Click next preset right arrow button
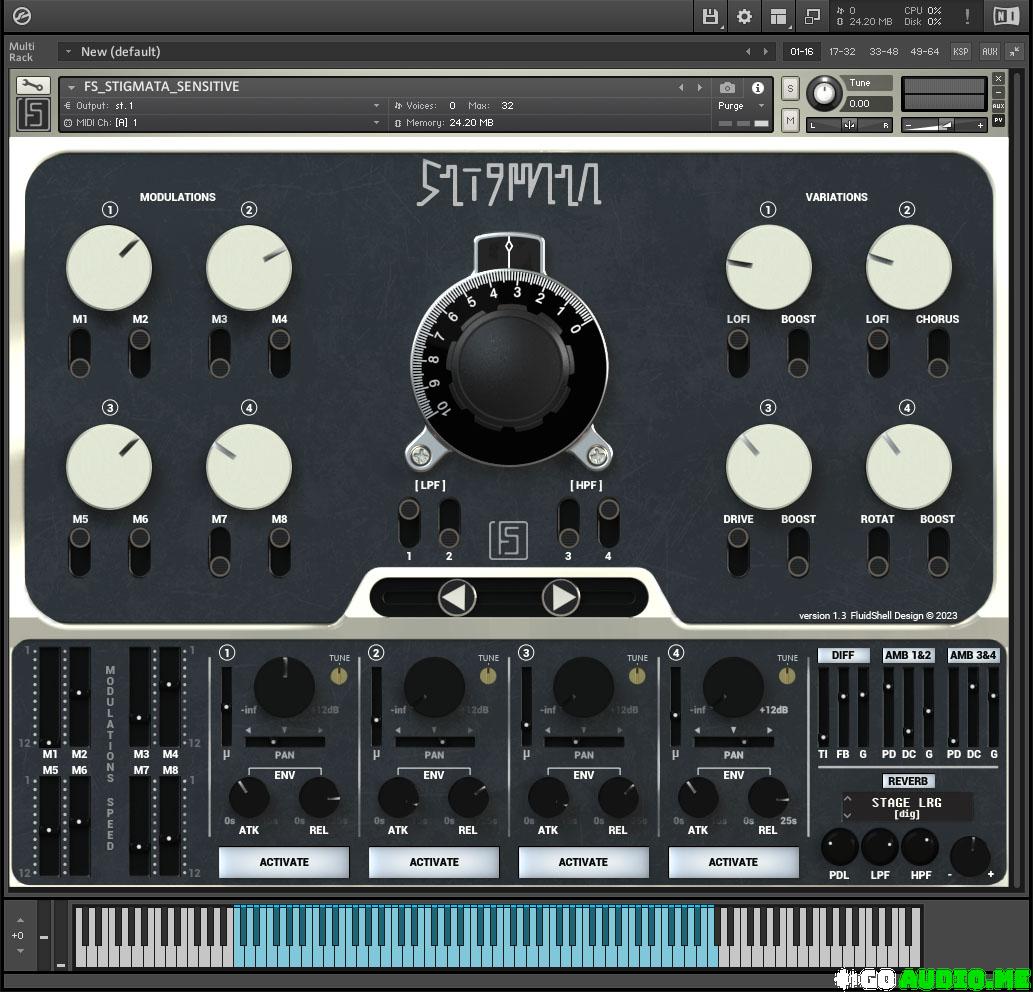Image resolution: width=1033 pixels, height=992 pixels. pos(561,597)
